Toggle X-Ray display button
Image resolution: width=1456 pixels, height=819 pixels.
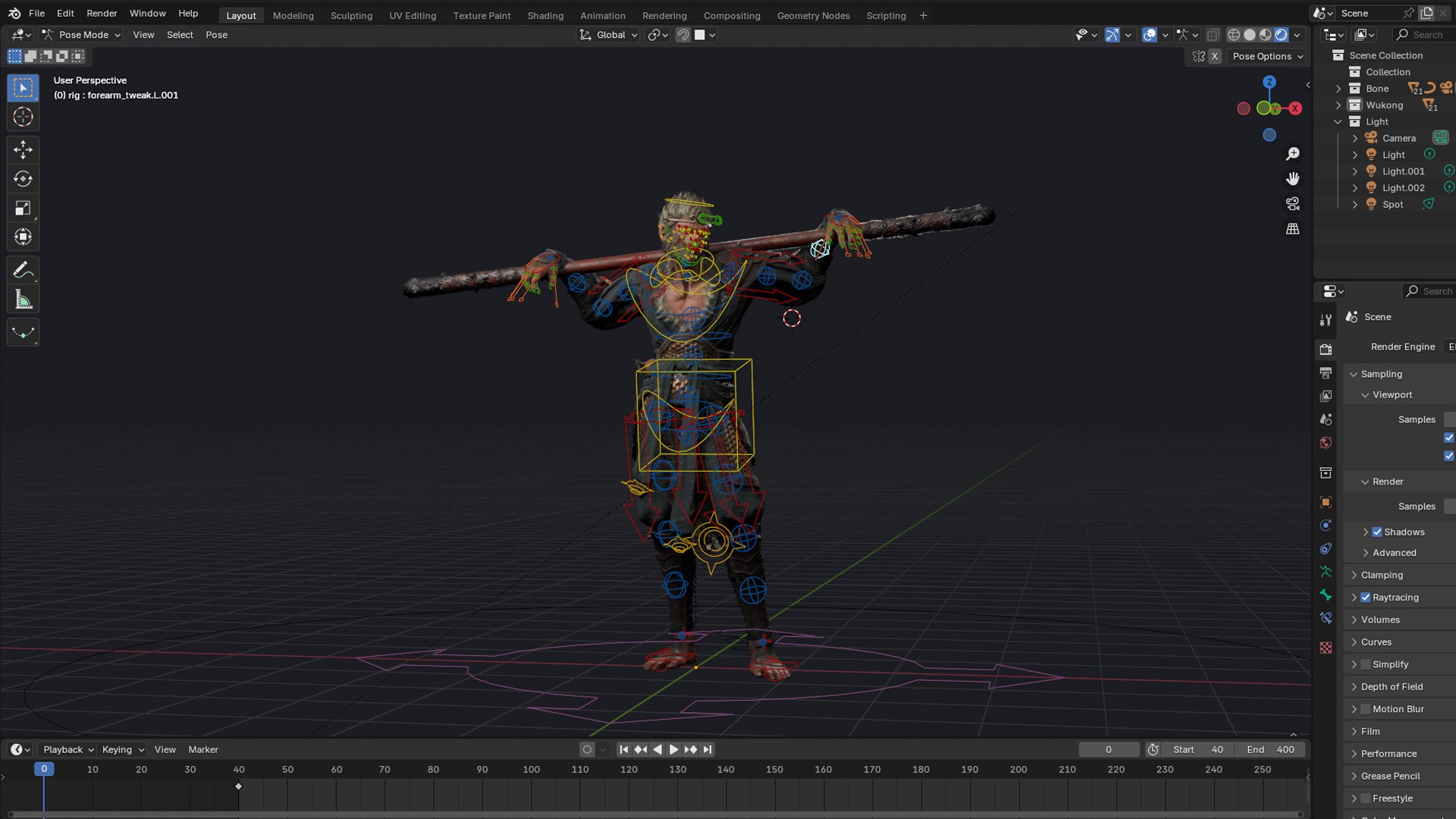(x=1213, y=35)
